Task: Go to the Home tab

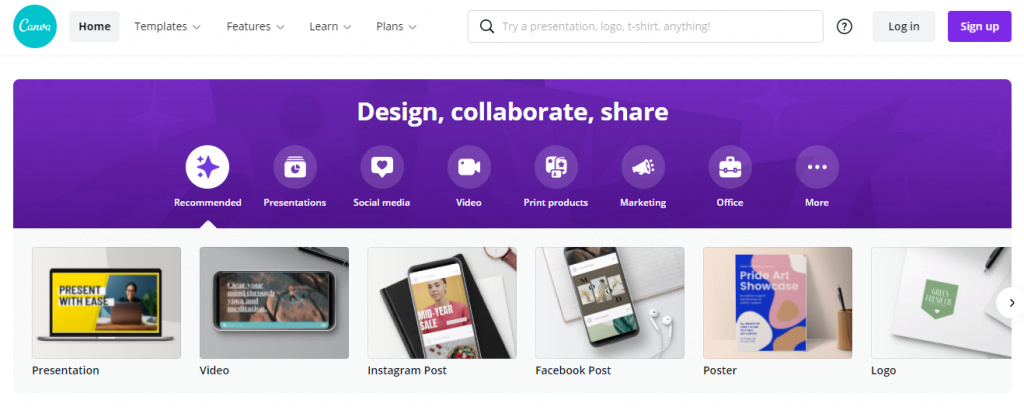Action: pos(95,27)
